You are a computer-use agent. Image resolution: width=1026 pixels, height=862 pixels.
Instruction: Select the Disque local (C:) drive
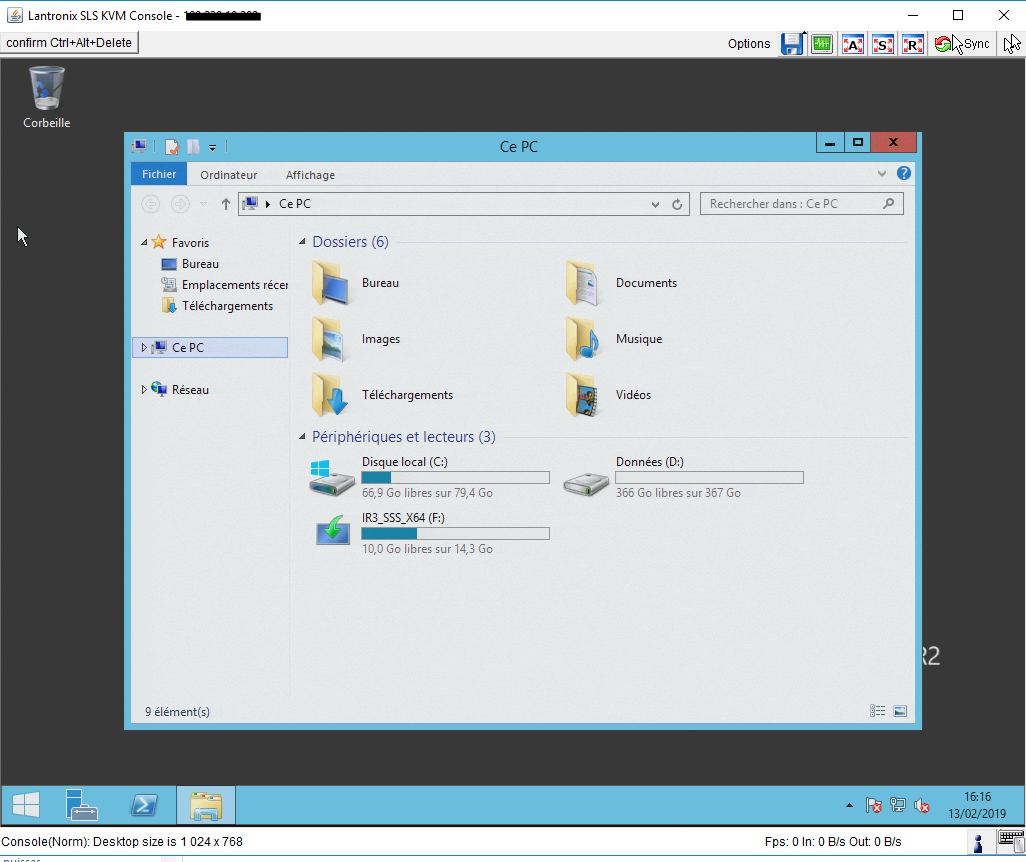[x=429, y=477]
